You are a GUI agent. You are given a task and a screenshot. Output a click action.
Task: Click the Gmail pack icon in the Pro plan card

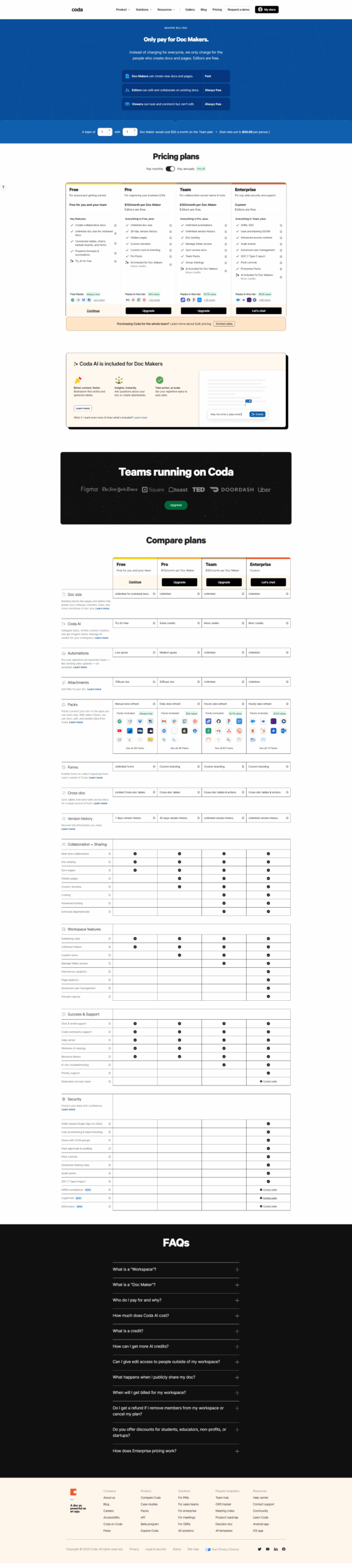tap(127, 300)
